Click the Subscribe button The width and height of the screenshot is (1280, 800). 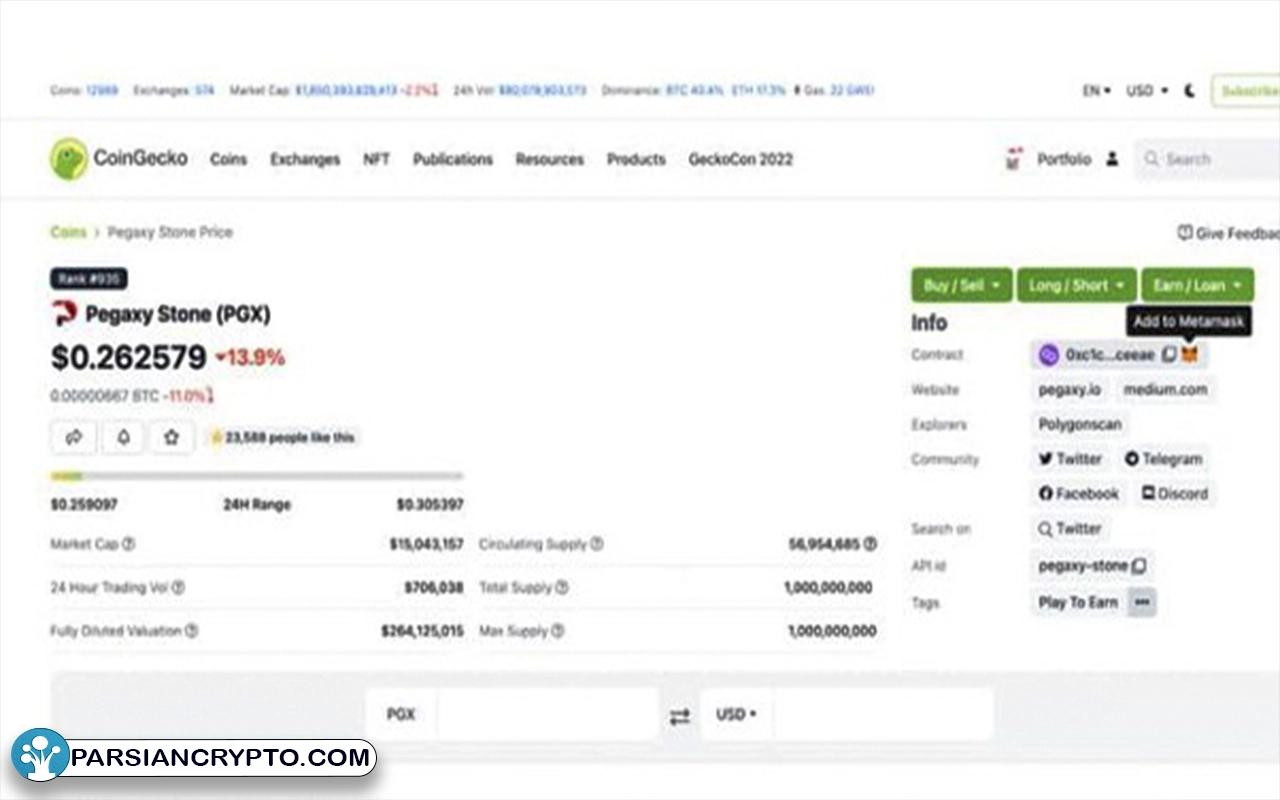tap(1246, 90)
